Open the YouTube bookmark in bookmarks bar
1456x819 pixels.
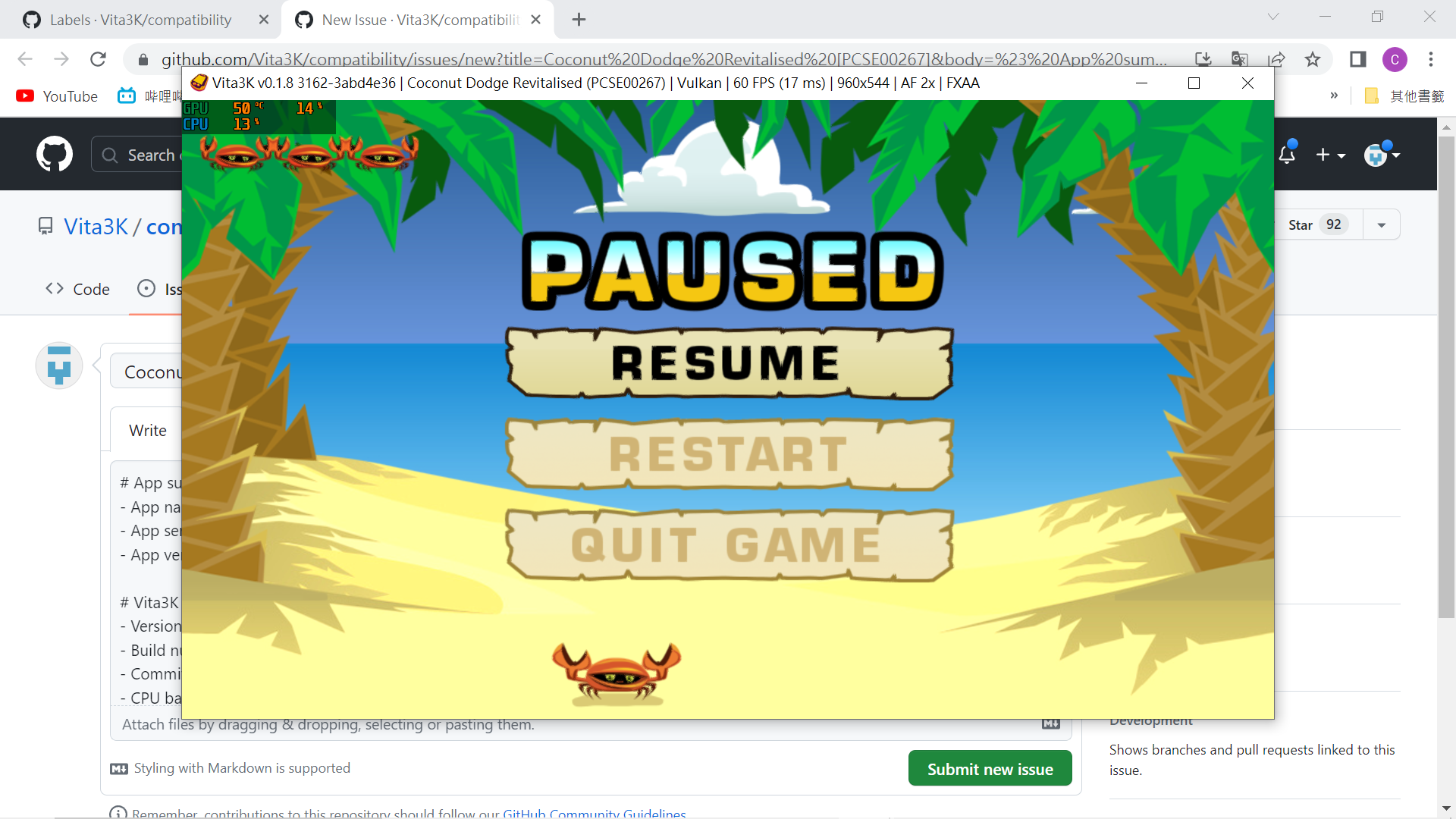point(56,96)
